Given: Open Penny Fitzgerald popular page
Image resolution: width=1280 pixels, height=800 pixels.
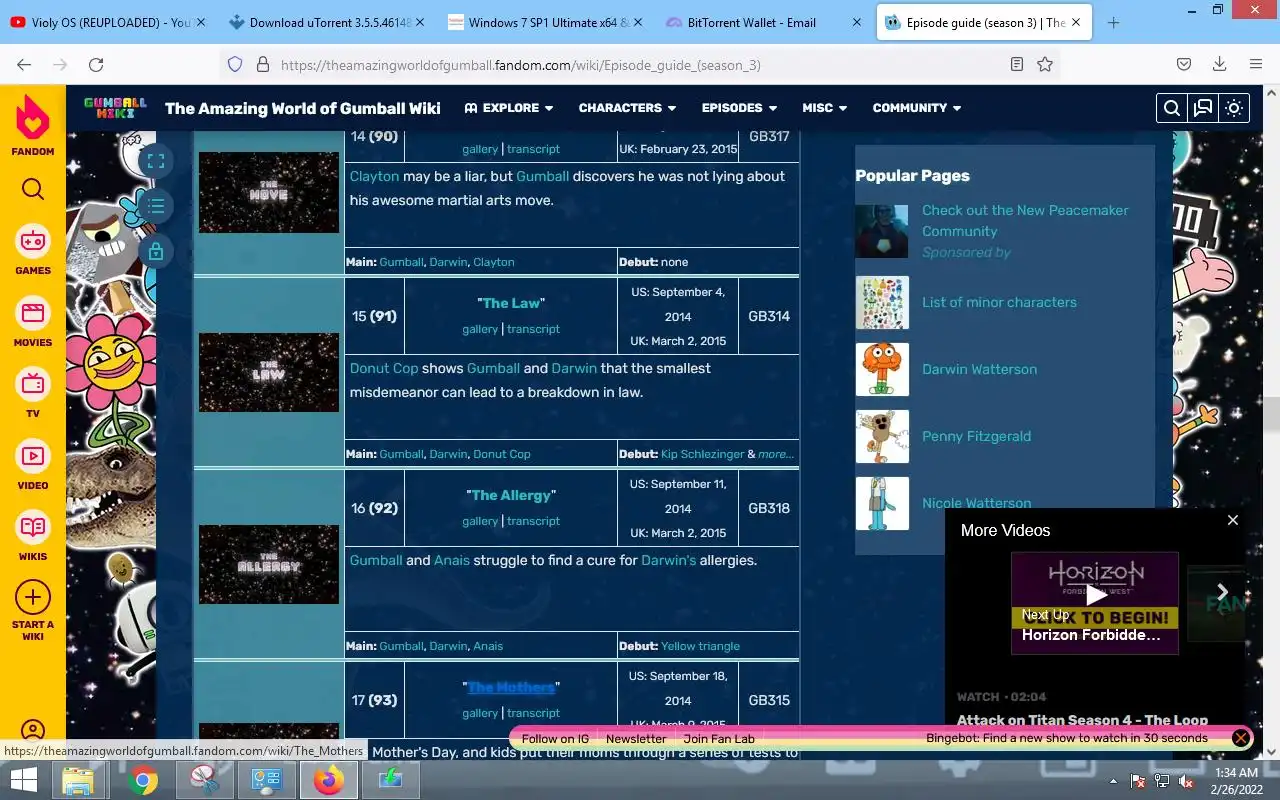Looking at the screenshot, I should pos(976,436).
